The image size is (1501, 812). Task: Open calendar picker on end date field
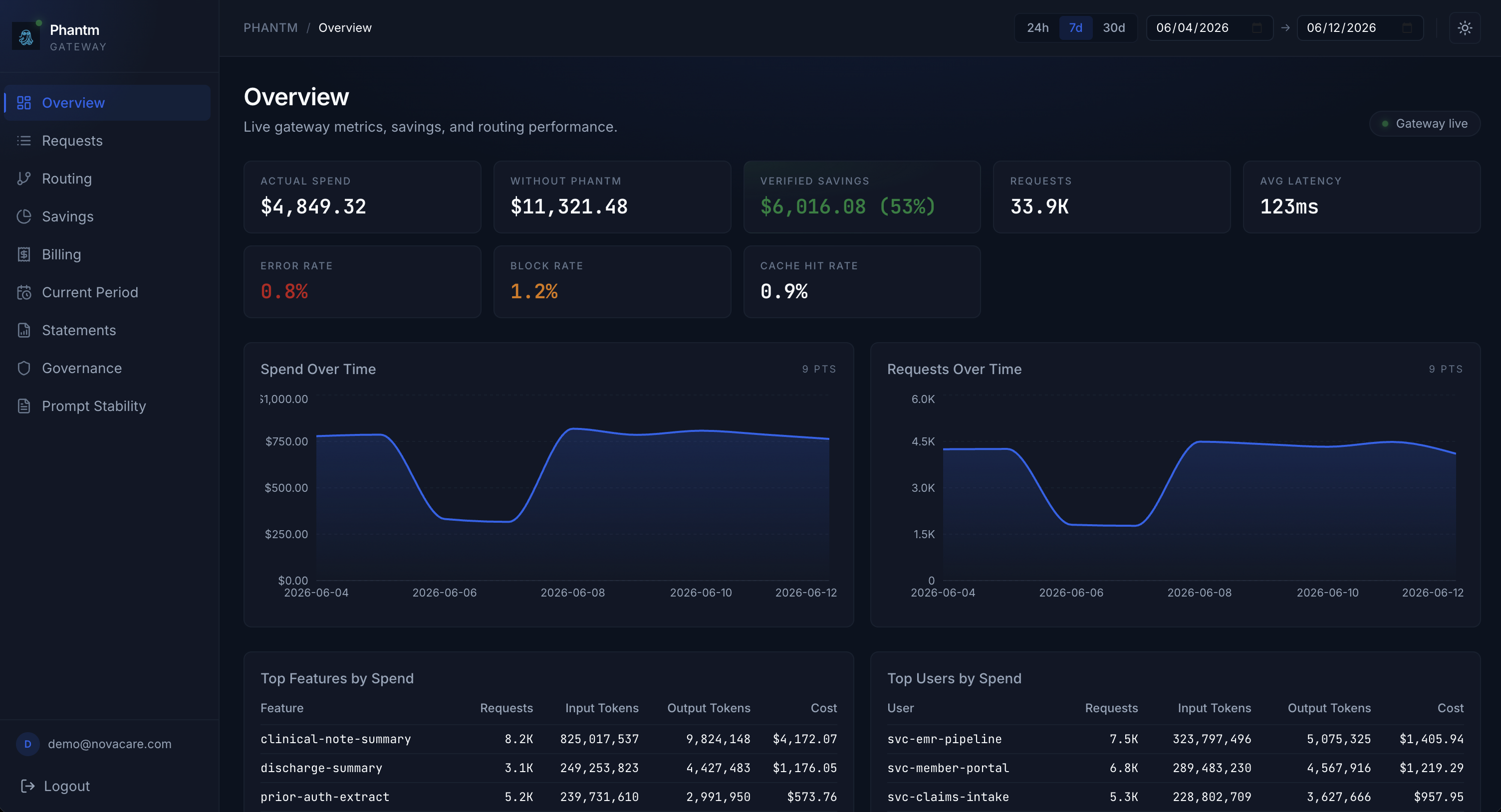[1407, 27]
